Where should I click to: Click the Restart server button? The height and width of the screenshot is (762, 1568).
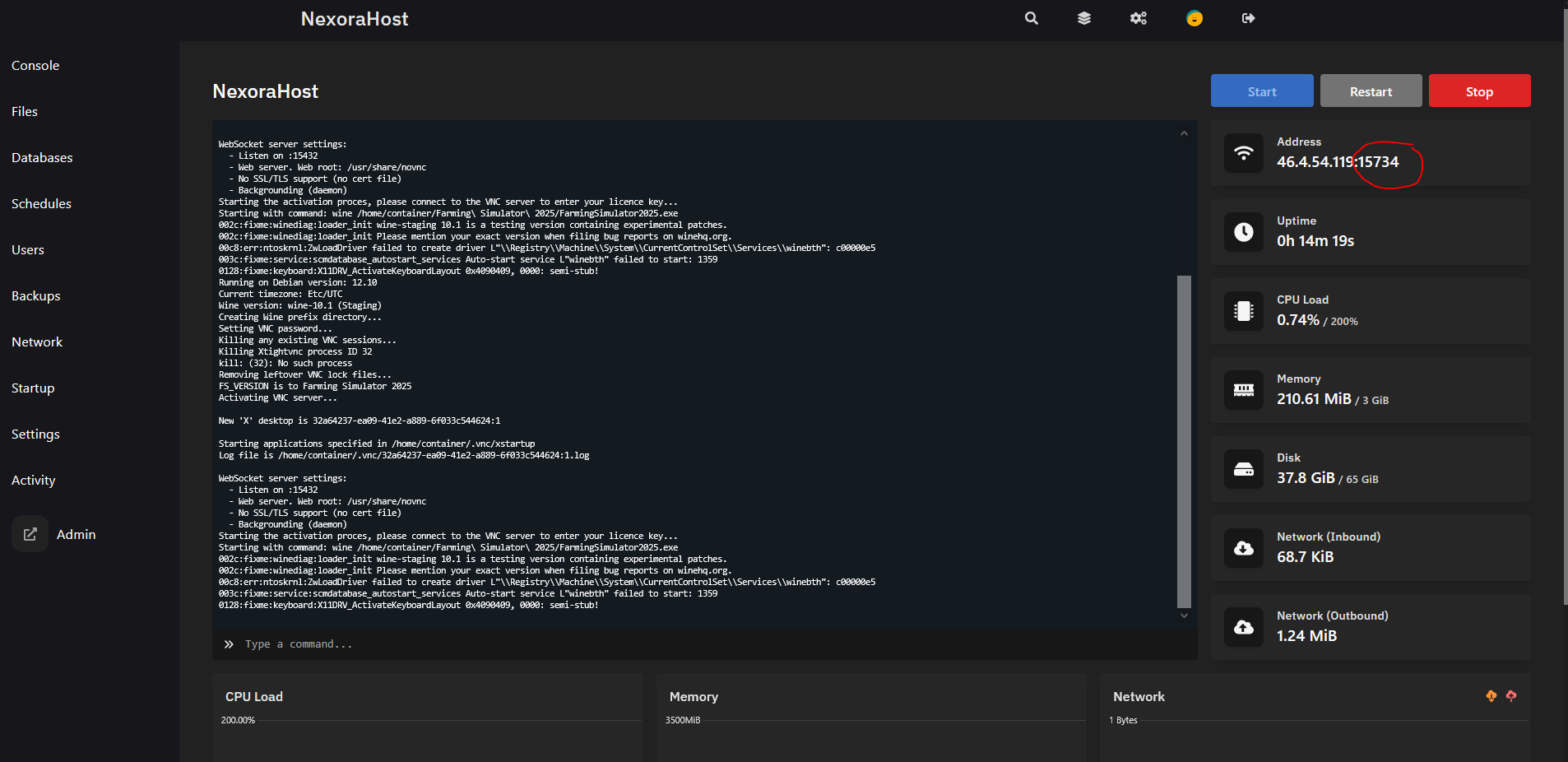point(1371,91)
